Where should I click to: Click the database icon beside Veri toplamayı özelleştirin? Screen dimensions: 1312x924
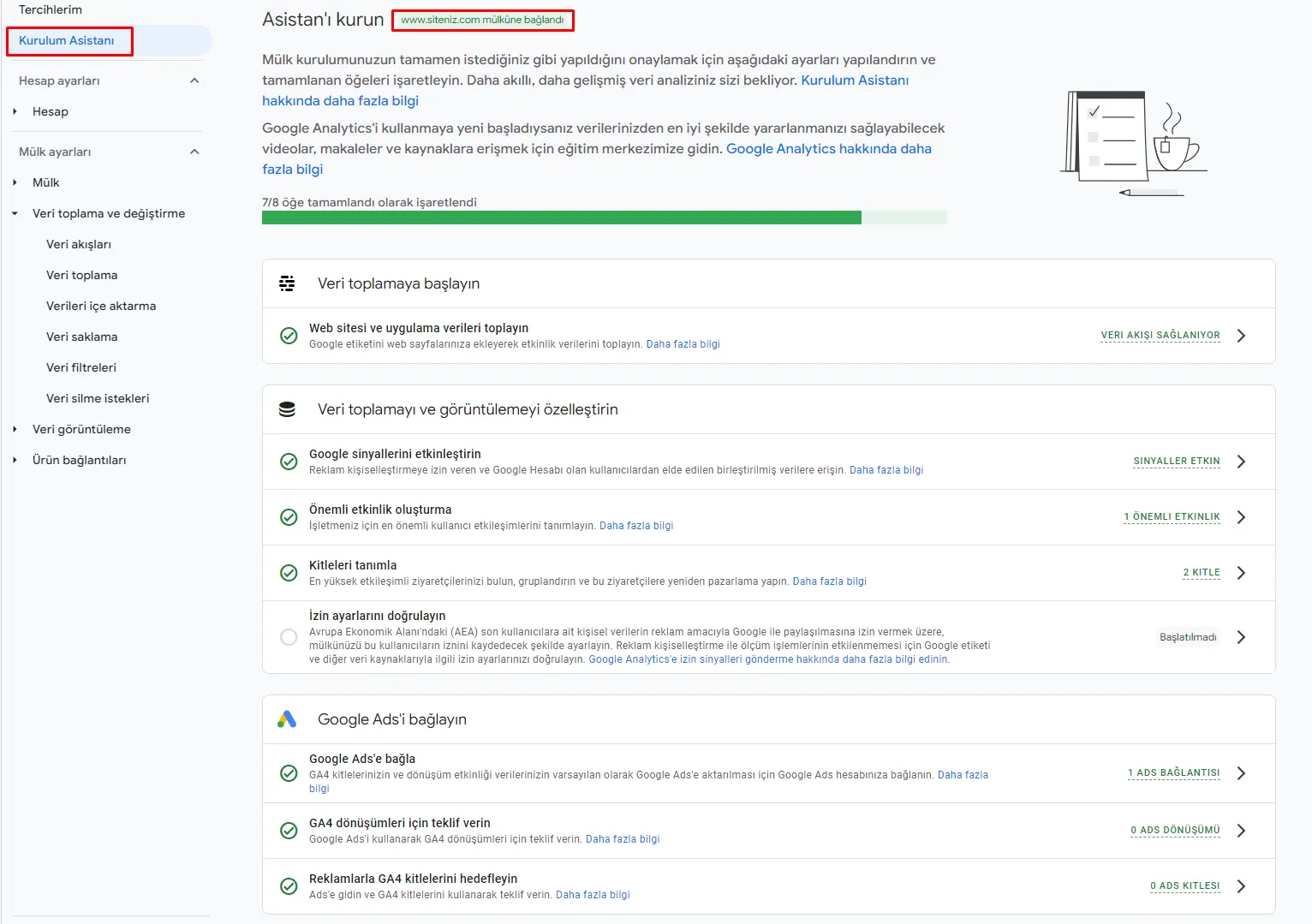point(287,409)
